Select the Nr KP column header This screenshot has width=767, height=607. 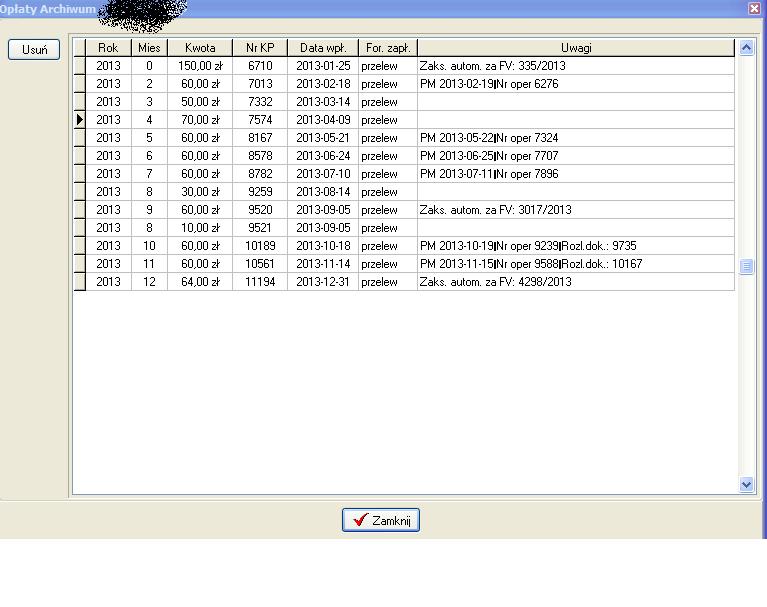(x=260, y=48)
